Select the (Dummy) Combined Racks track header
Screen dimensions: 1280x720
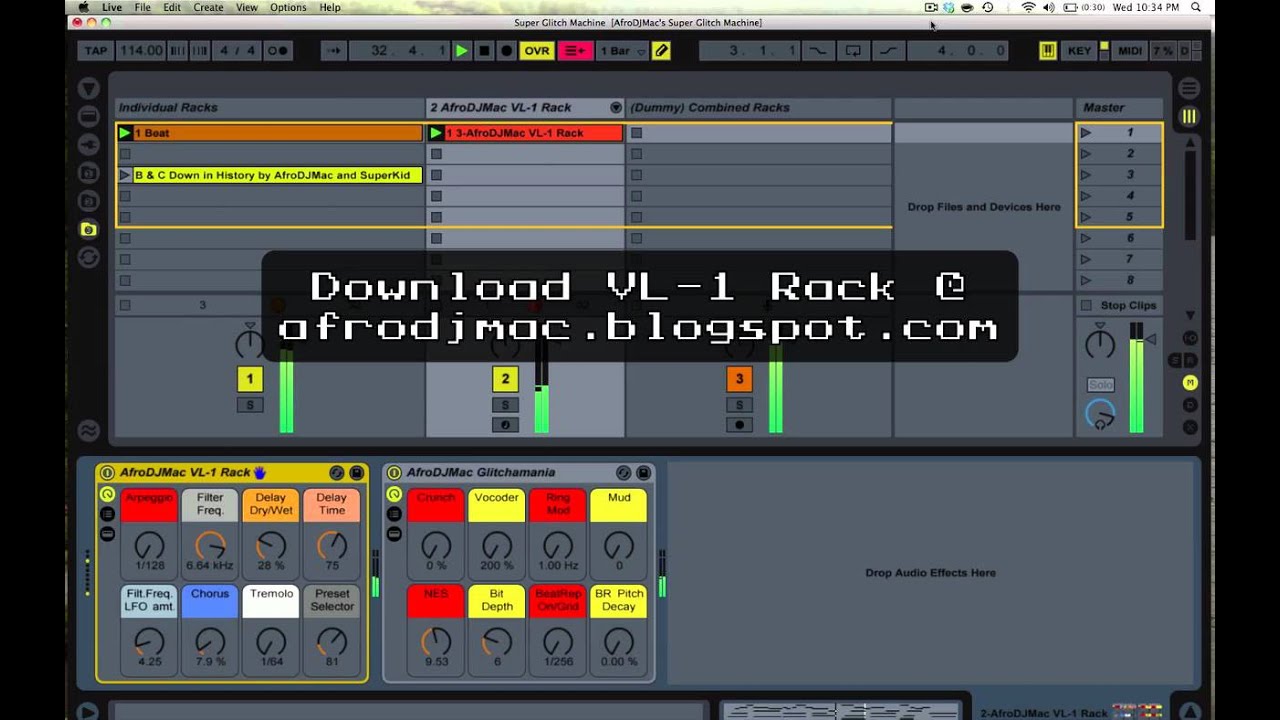coord(759,108)
